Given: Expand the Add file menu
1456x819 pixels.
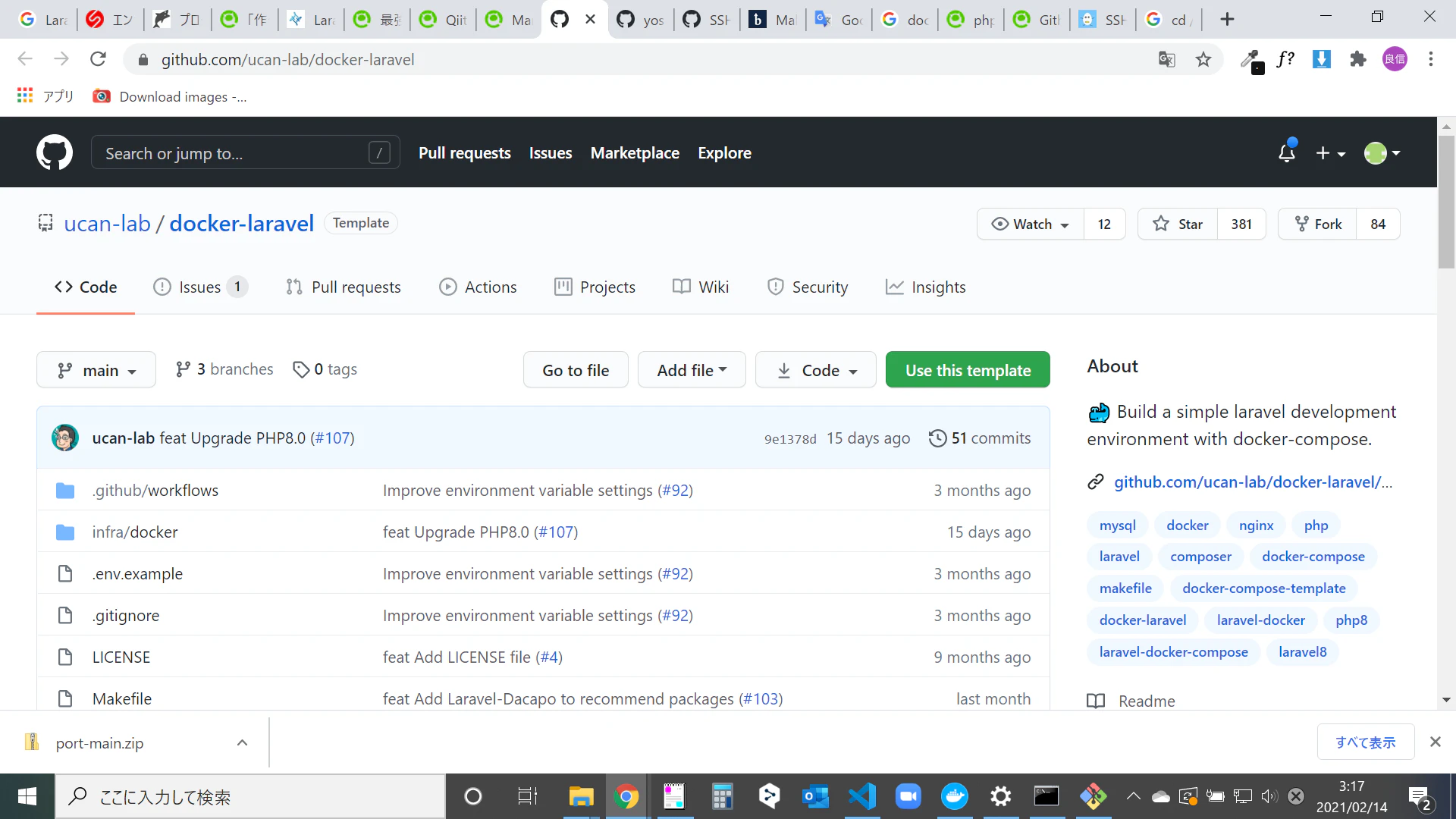Looking at the screenshot, I should pos(692,370).
